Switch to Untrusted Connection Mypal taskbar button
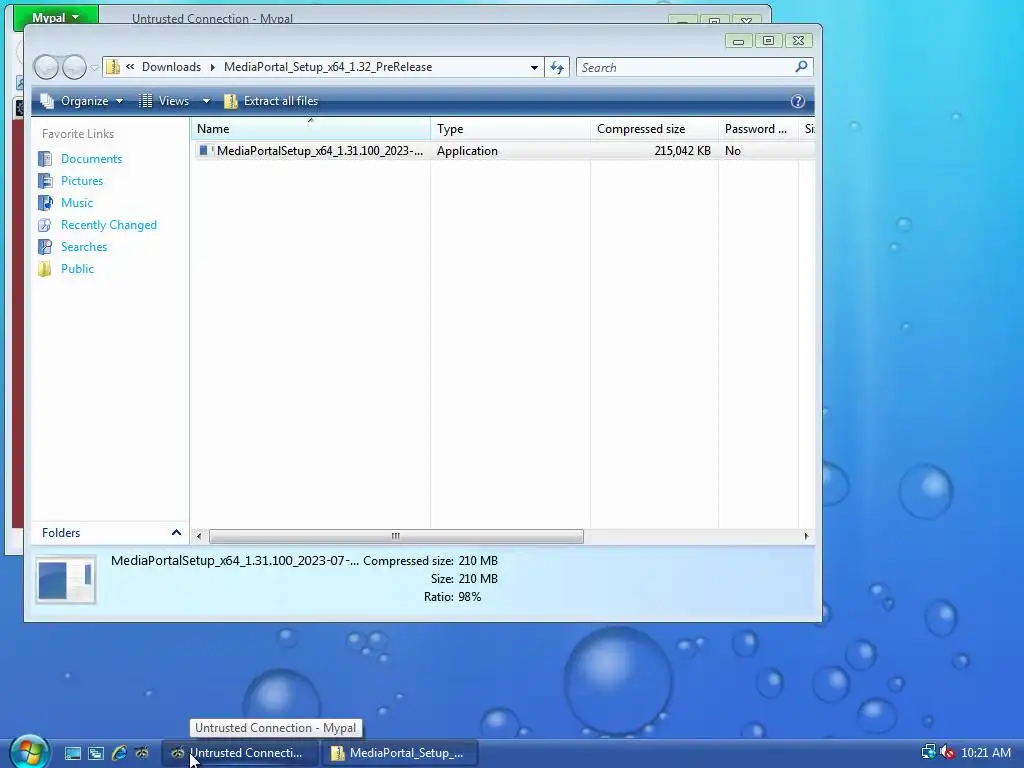 pos(239,753)
